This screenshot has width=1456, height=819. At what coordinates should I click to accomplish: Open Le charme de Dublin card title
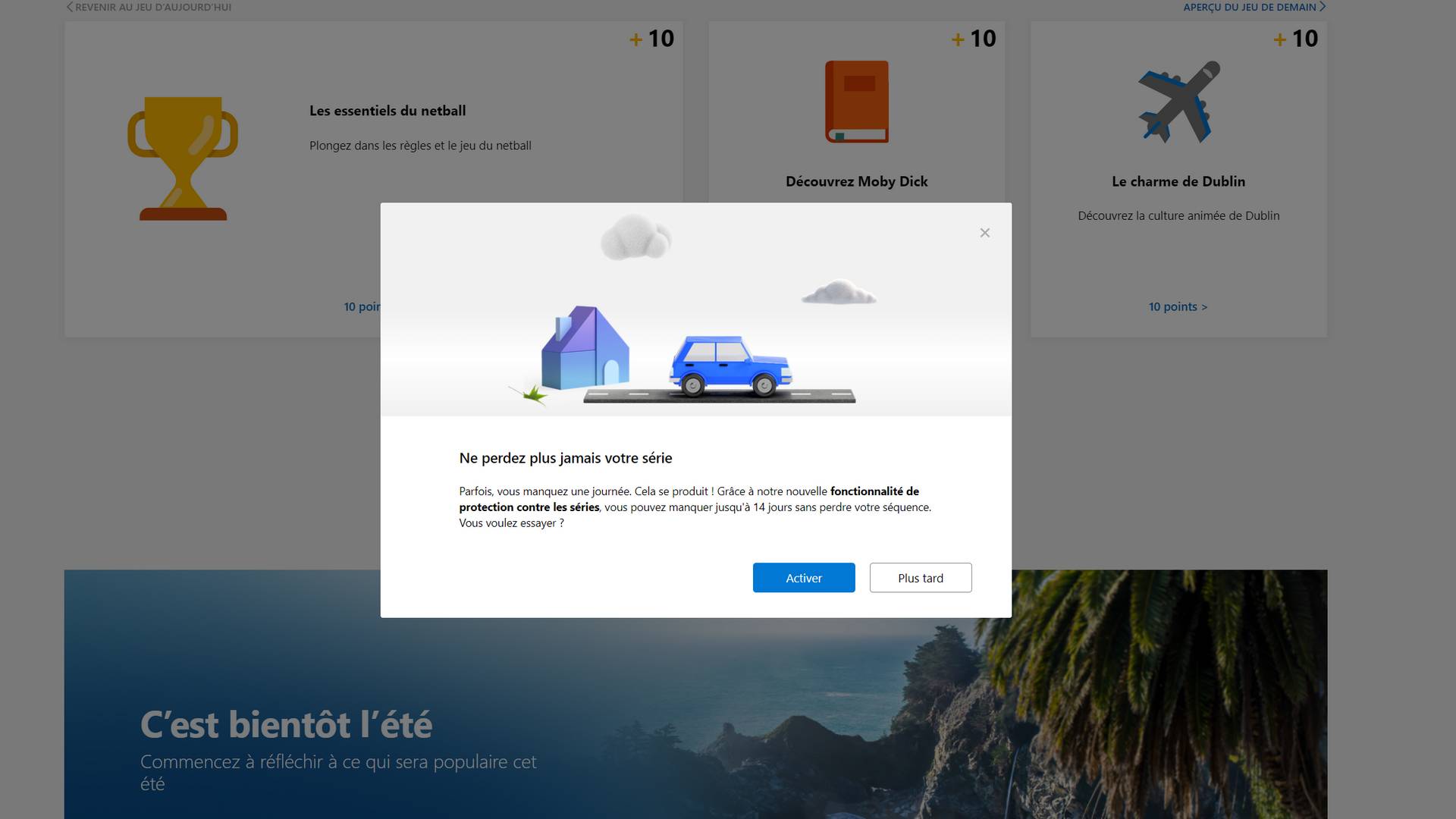pos(1178,181)
